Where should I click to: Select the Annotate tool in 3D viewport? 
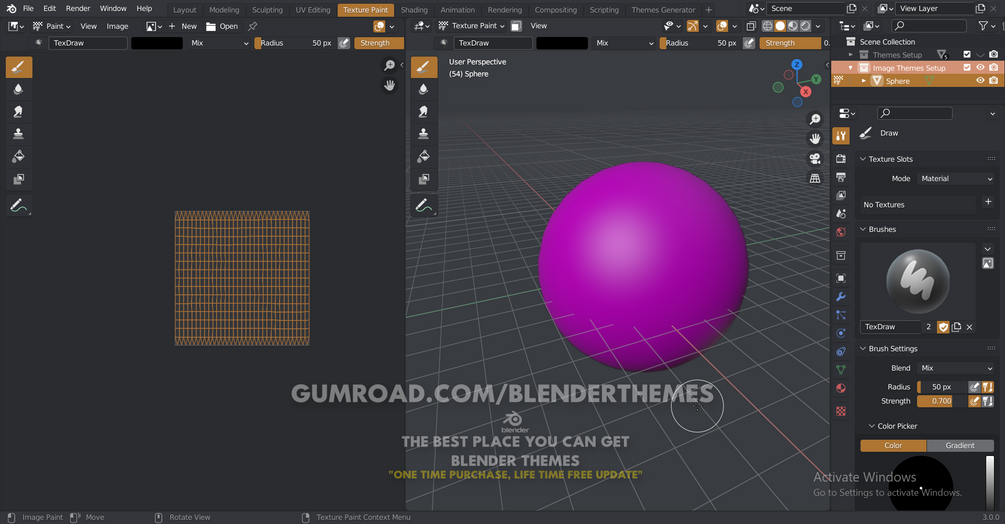(424, 206)
